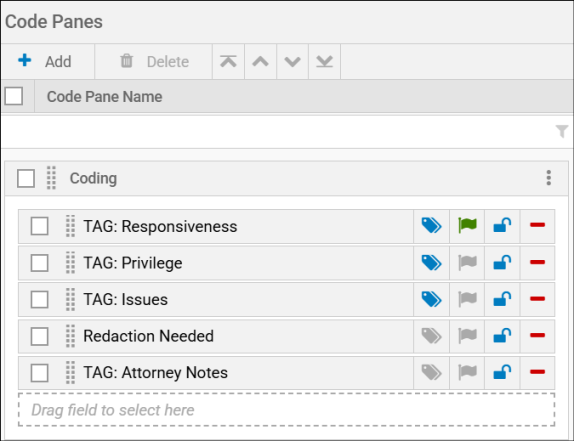Viewport: 574px width, 441px height.
Task: Open the Coding pane three-dot menu
Action: click(x=548, y=178)
